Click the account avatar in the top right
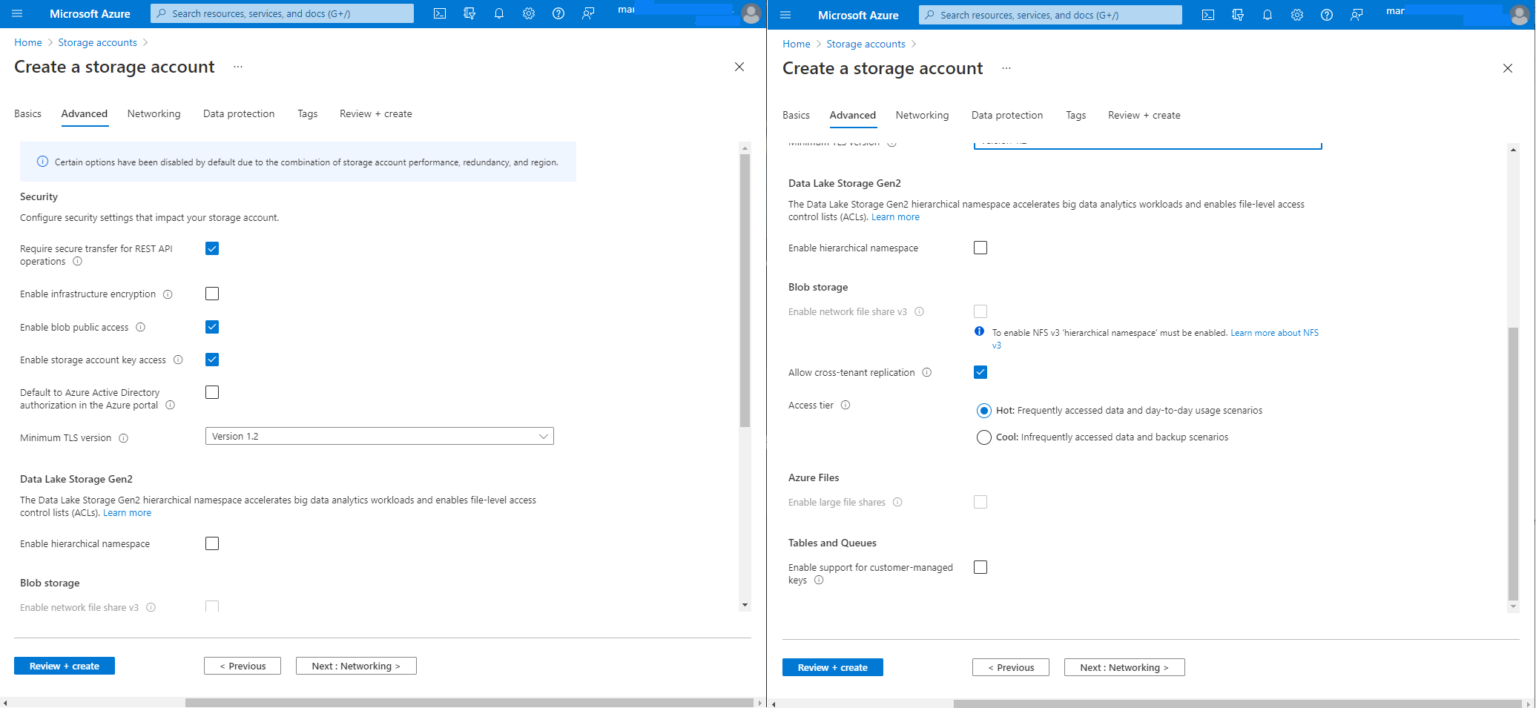1536x708 pixels. [x=753, y=13]
